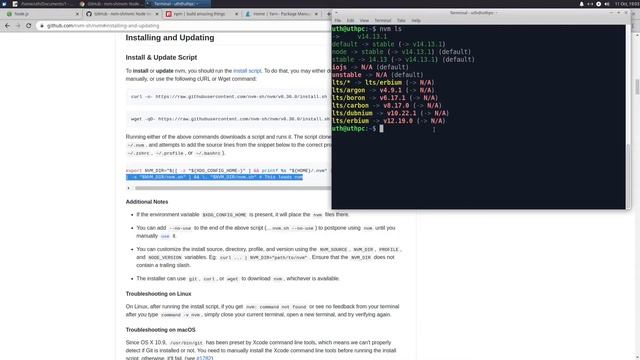
Task: Switch to the npm browser tab
Action: tap(201, 14)
